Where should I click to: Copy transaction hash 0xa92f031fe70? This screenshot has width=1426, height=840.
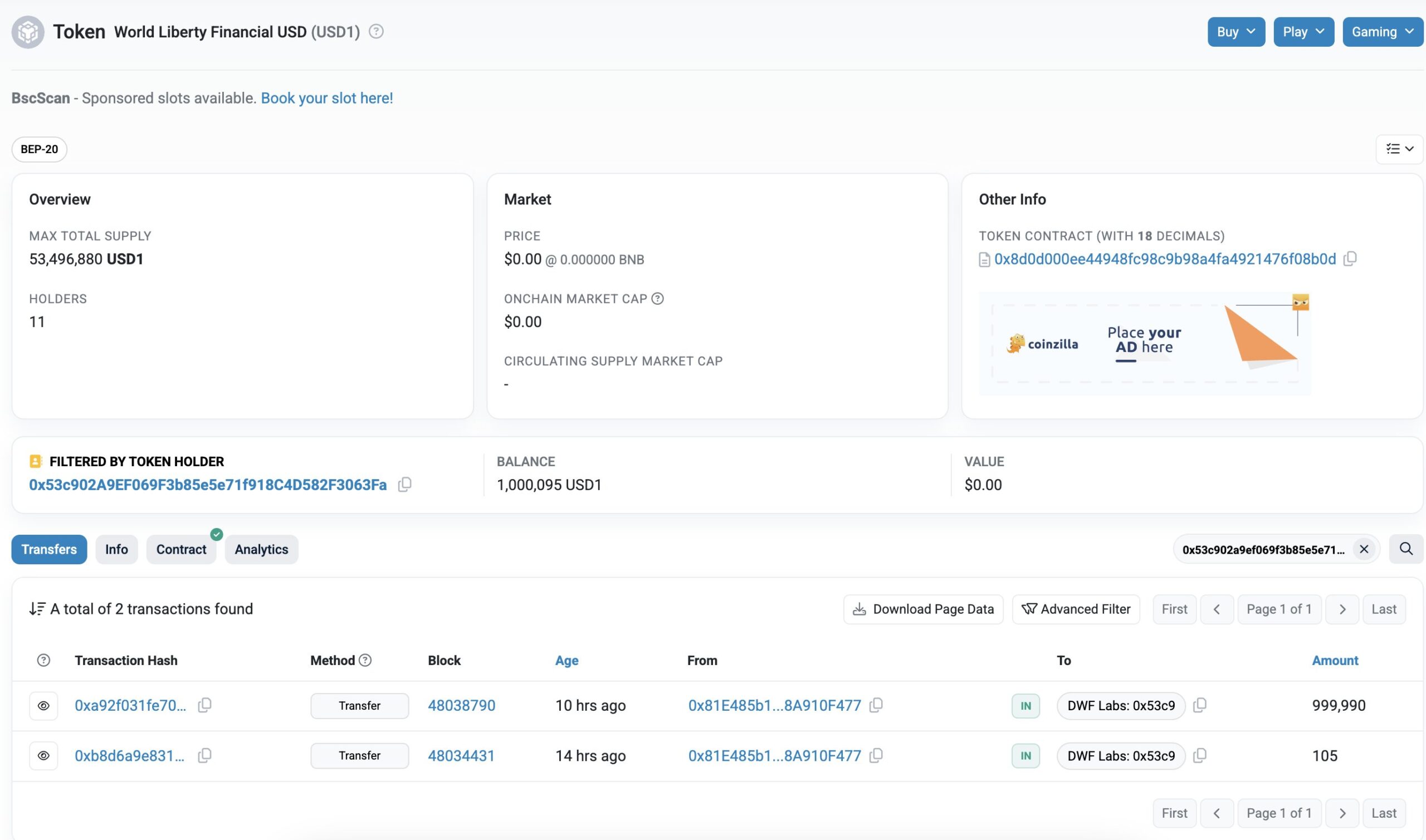pos(204,705)
